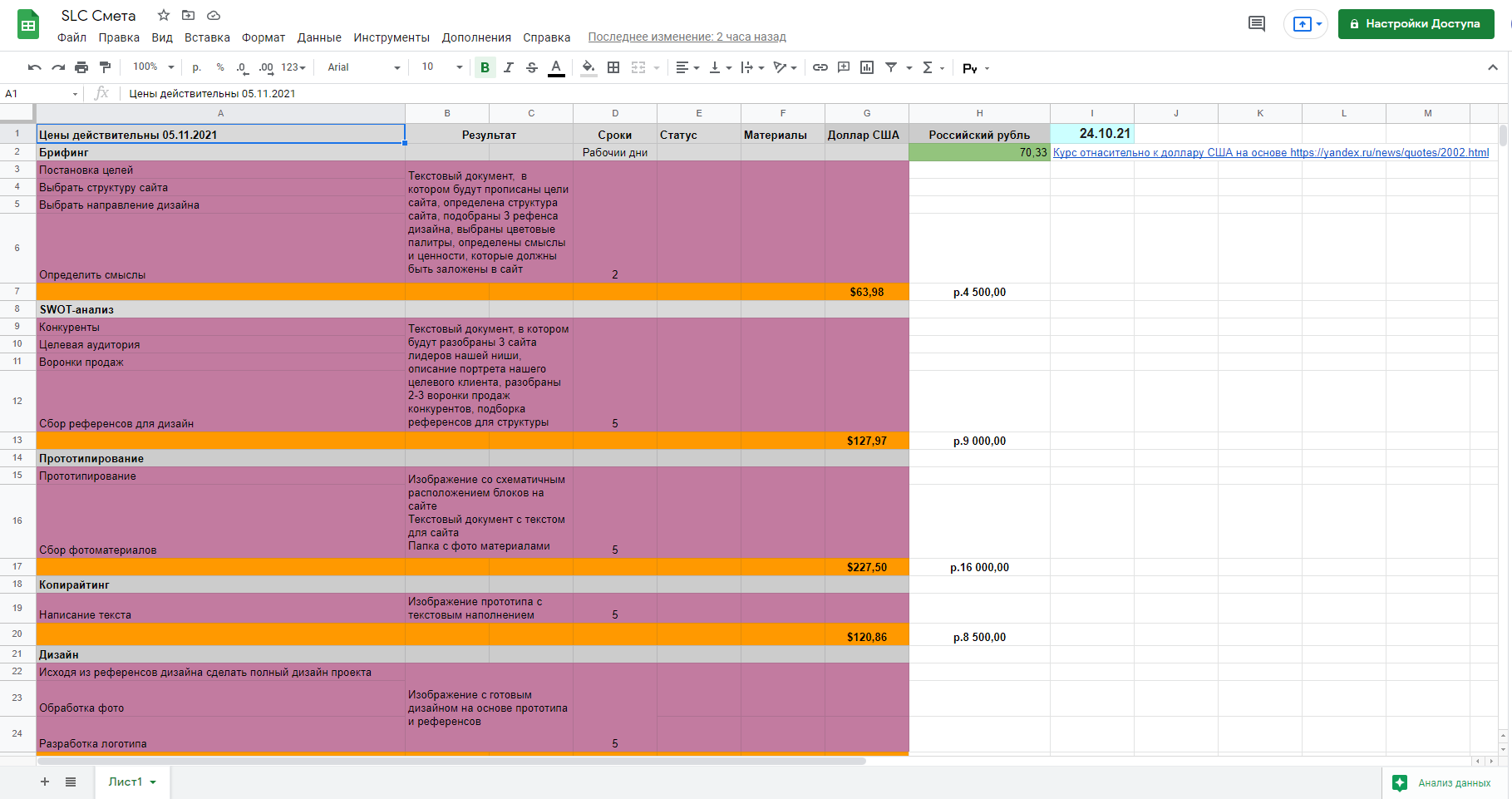Expand merge cells options arrow
The image size is (1512, 799).
click(x=657, y=68)
